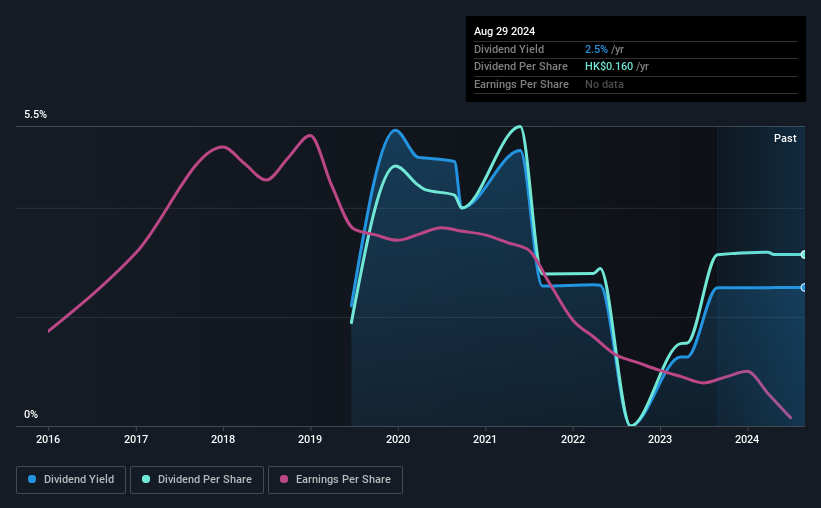Click the 2019 tick on the time axis
The height and width of the screenshot is (508, 821).
(x=310, y=439)
